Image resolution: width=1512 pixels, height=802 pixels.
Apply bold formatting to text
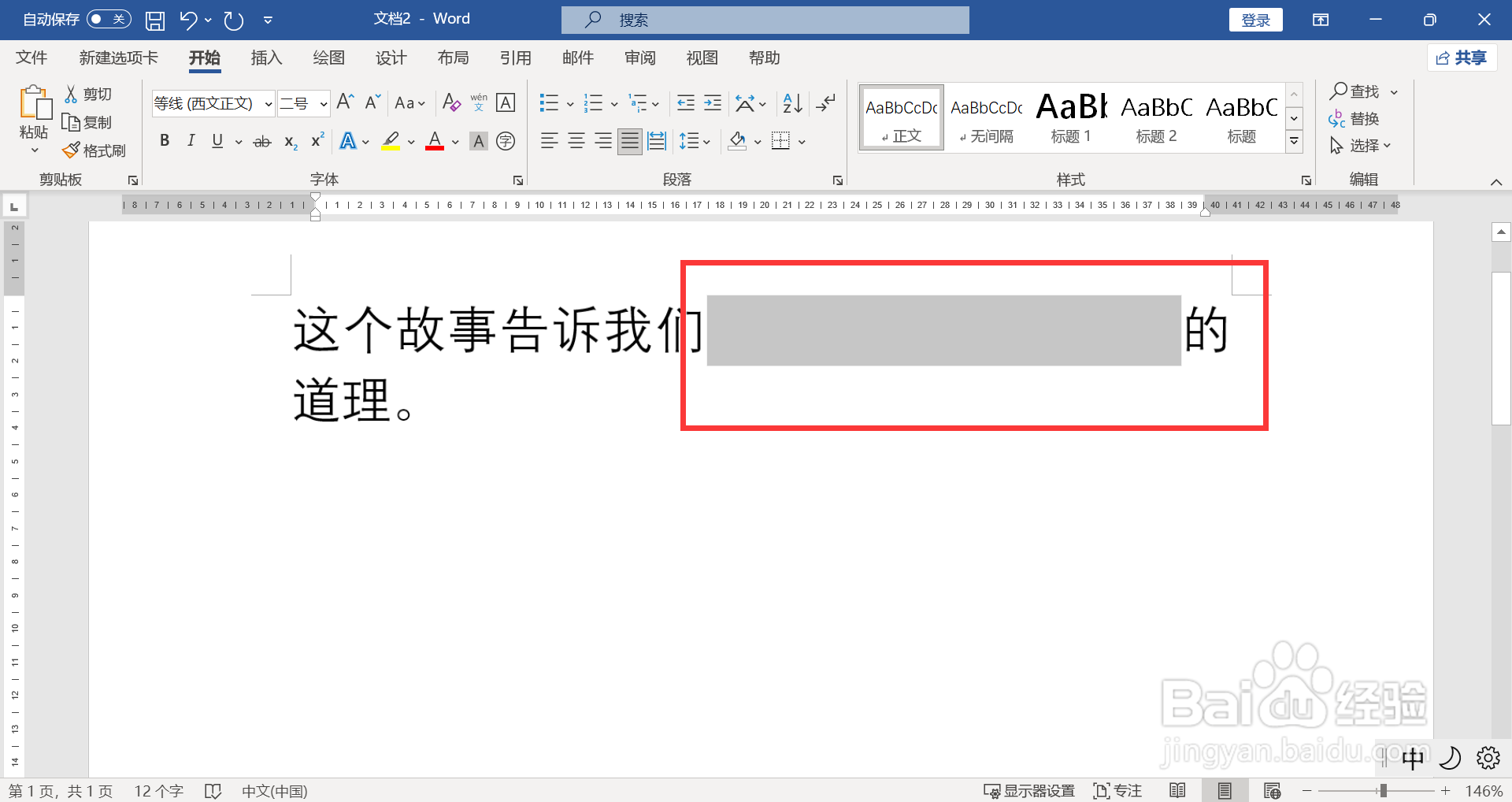[x=165, y=140]
